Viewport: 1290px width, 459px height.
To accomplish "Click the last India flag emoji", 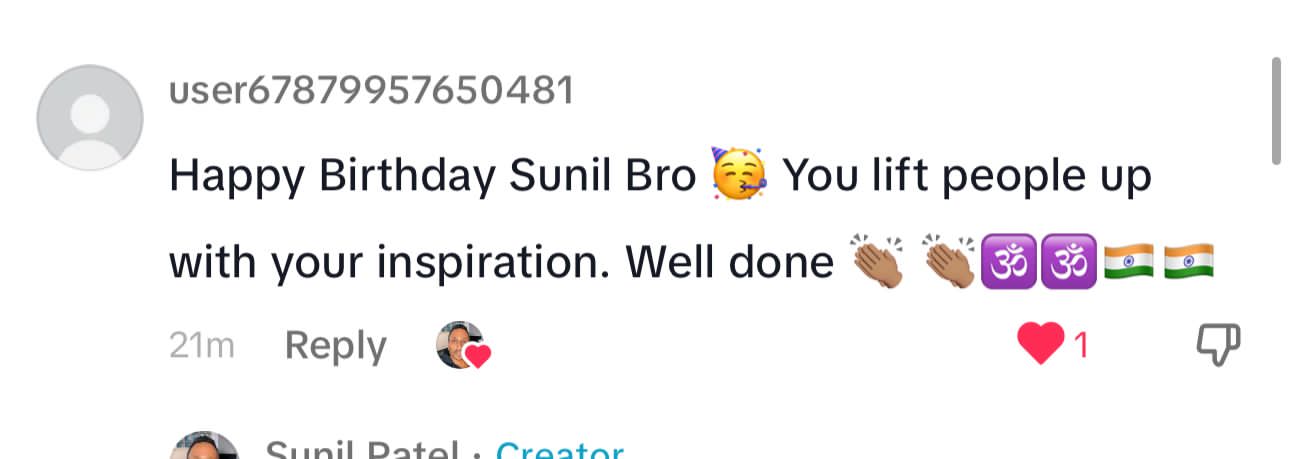I will 1189,262.
